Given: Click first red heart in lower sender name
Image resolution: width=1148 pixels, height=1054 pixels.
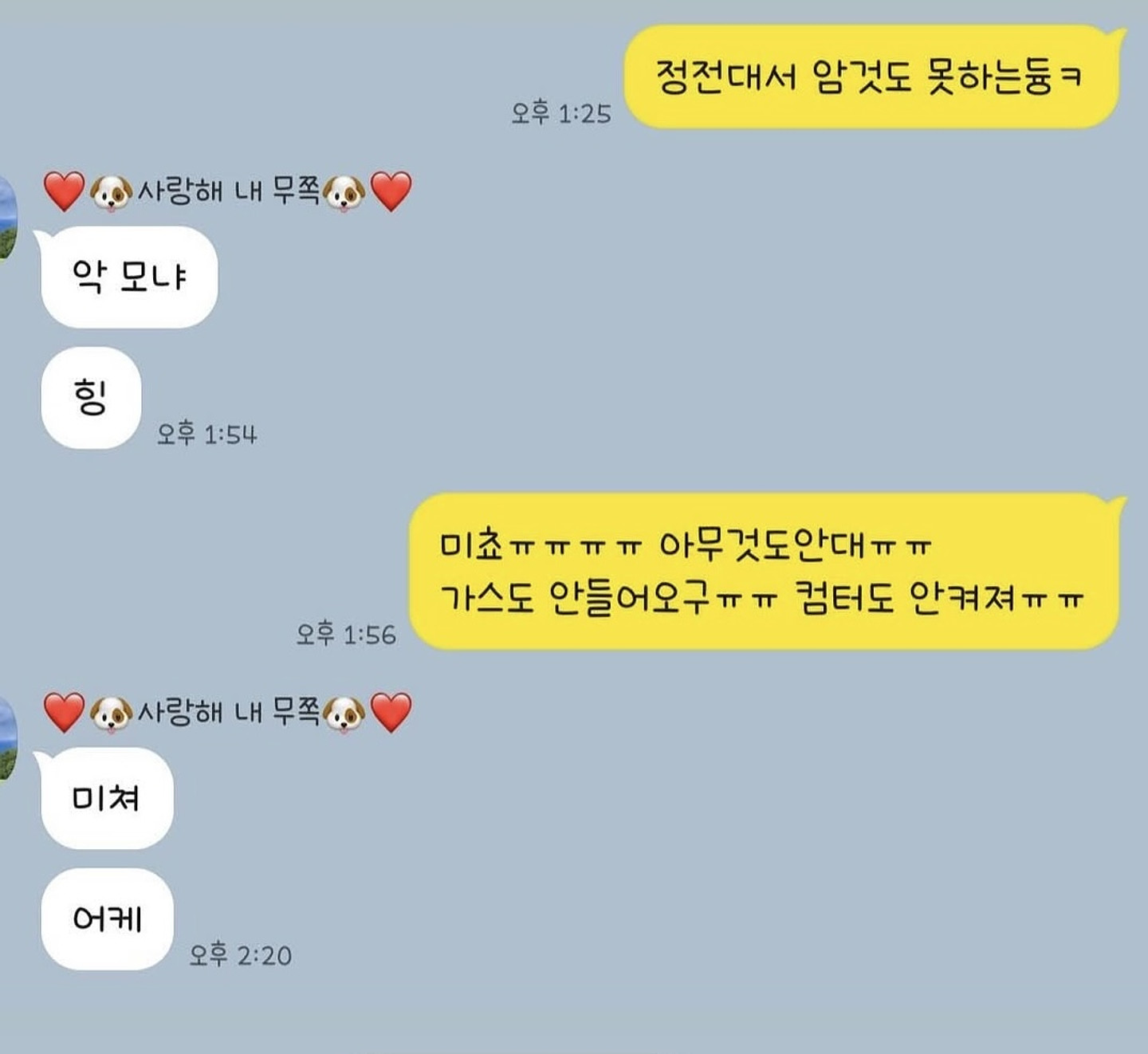Looking at the screenshot, I should pyautogui.click(x=64, y=712).
